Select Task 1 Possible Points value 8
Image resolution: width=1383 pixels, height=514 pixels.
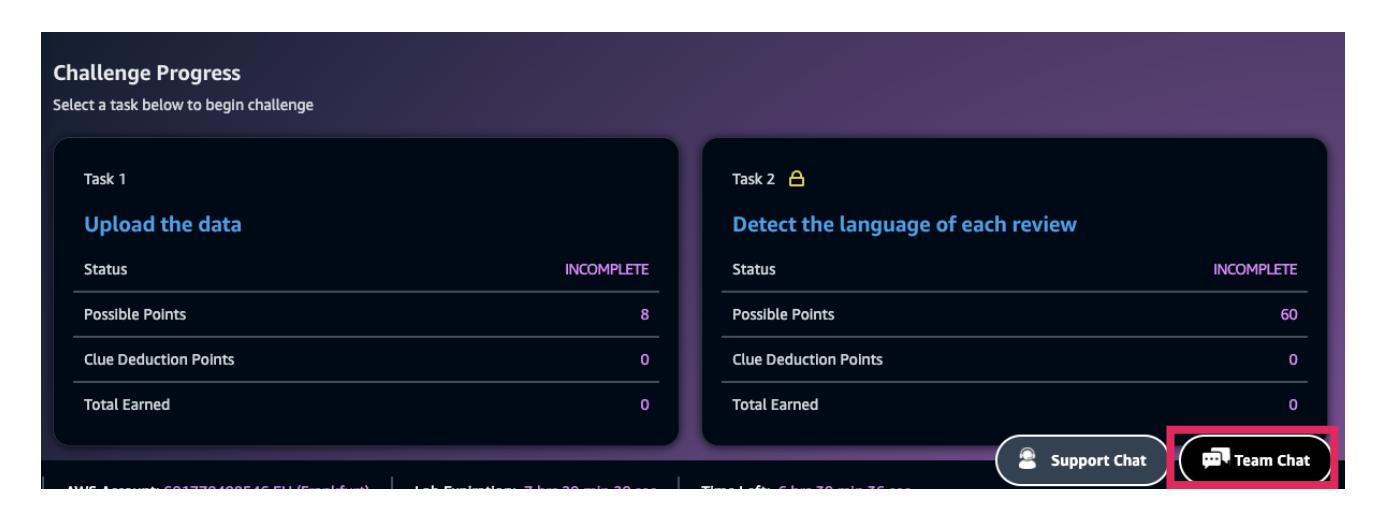645,315
